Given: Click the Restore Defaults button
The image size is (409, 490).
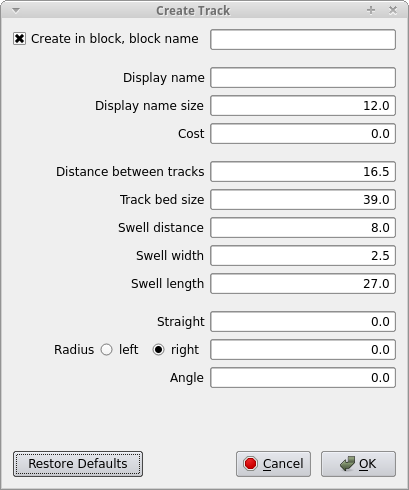Looking at the screenshot, I should coord(78,464).
